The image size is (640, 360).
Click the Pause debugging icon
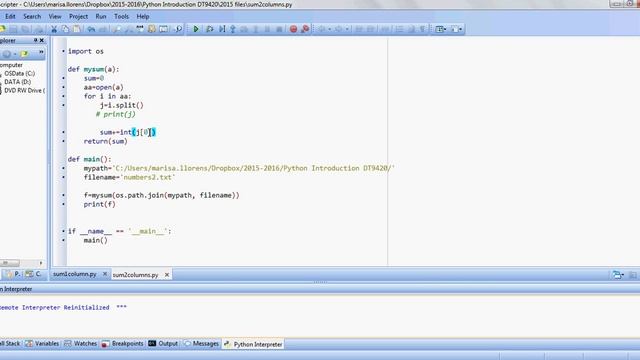(x=267, y=29)
